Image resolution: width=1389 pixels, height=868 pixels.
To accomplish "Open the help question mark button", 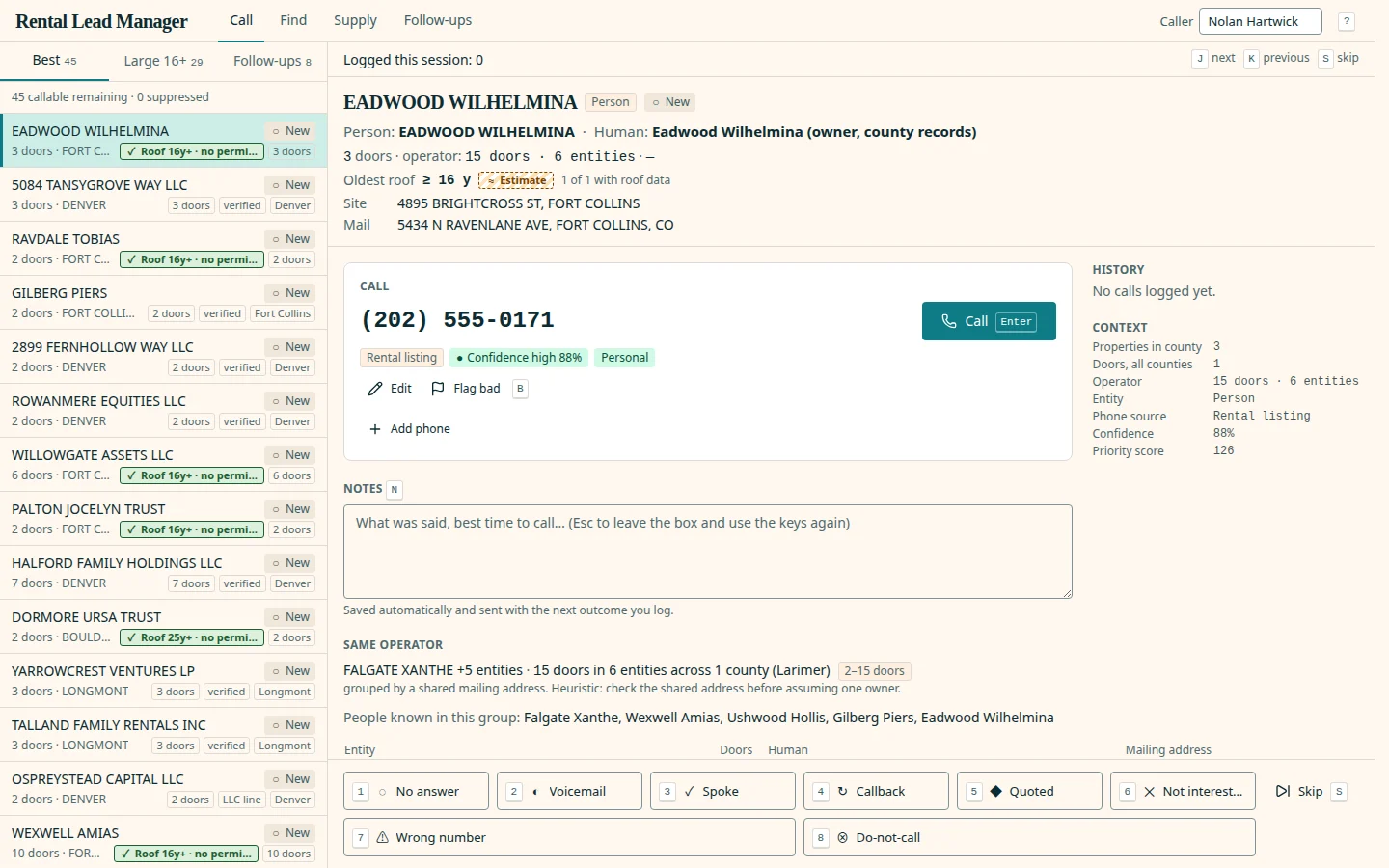I will [1348, 21].
